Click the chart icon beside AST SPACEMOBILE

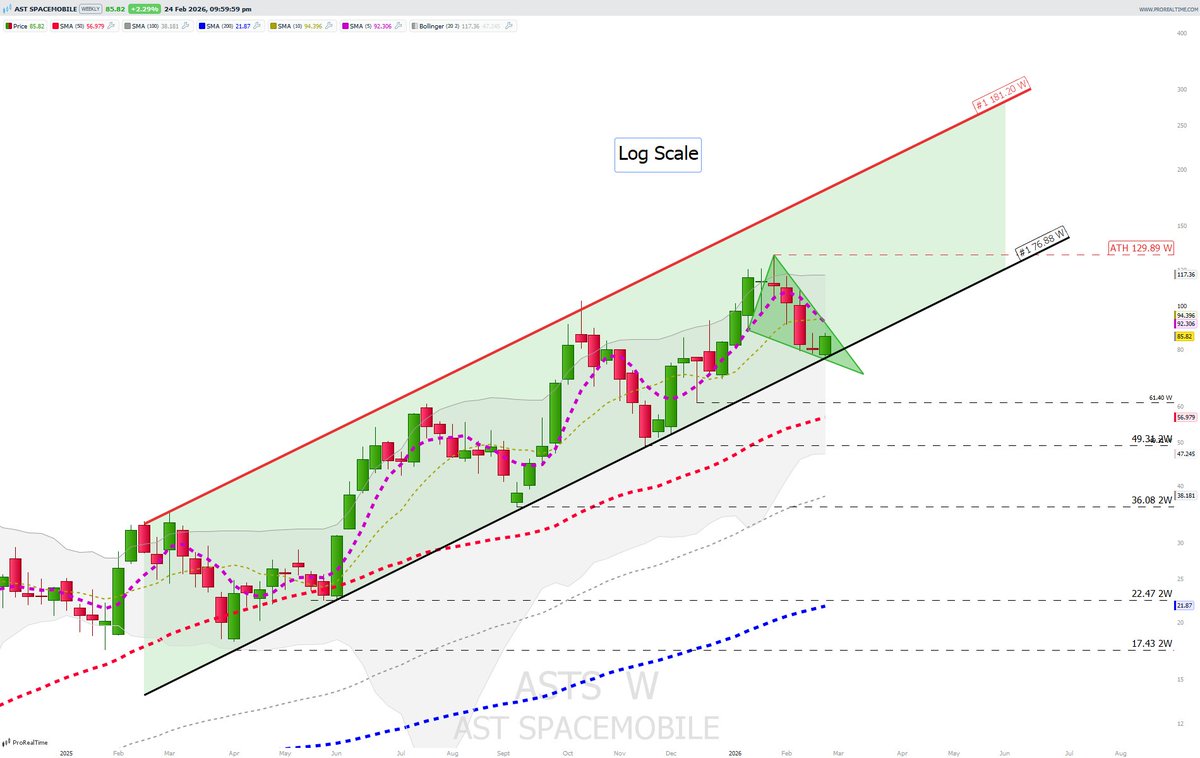tap(7, 9)
